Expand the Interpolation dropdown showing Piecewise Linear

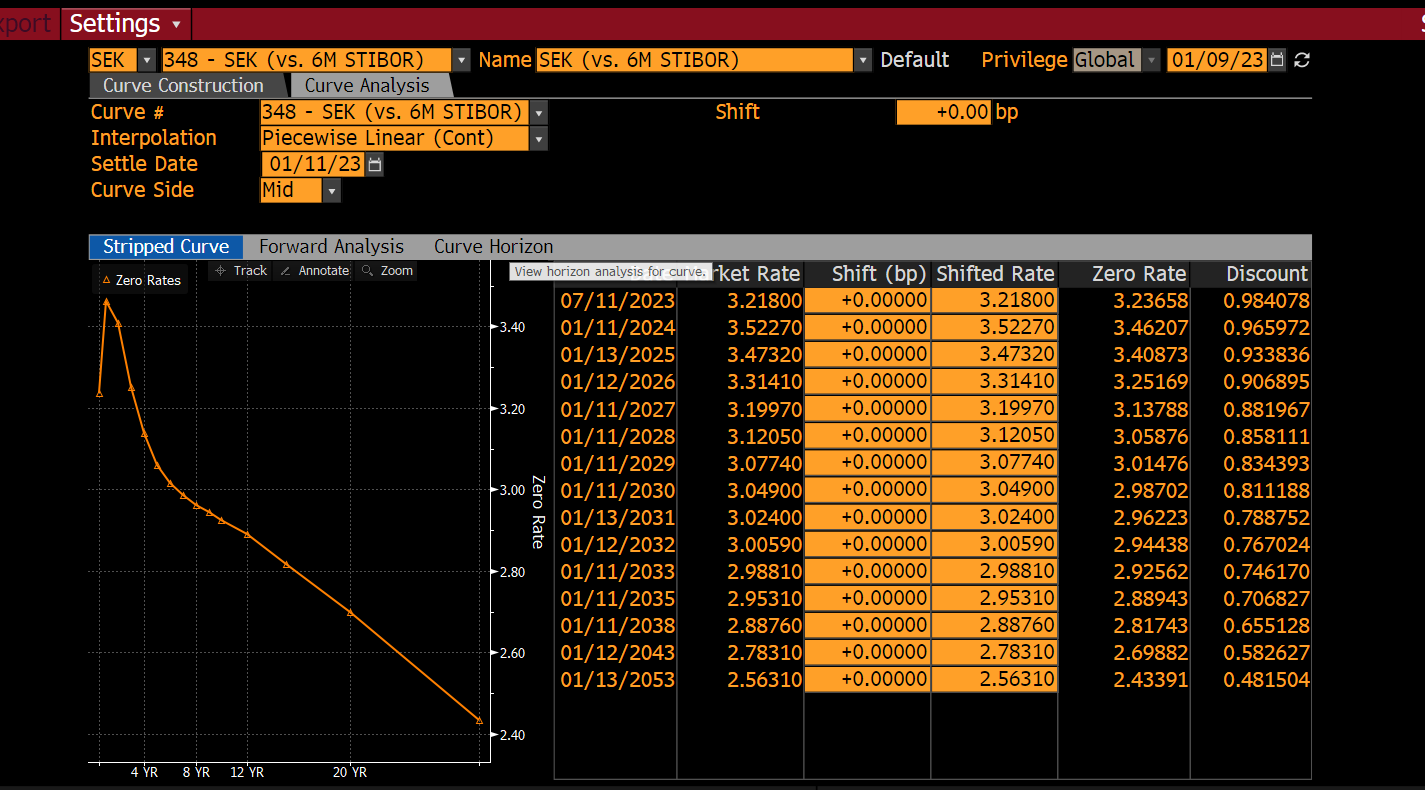[539, 138]
